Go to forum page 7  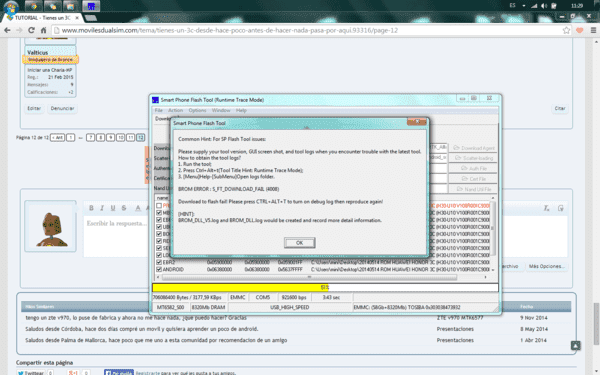tap(90, 137)
